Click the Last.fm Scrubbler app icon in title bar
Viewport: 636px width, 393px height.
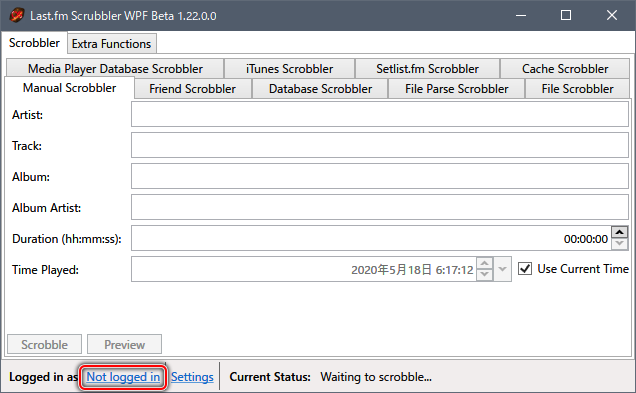click(17, 15)
